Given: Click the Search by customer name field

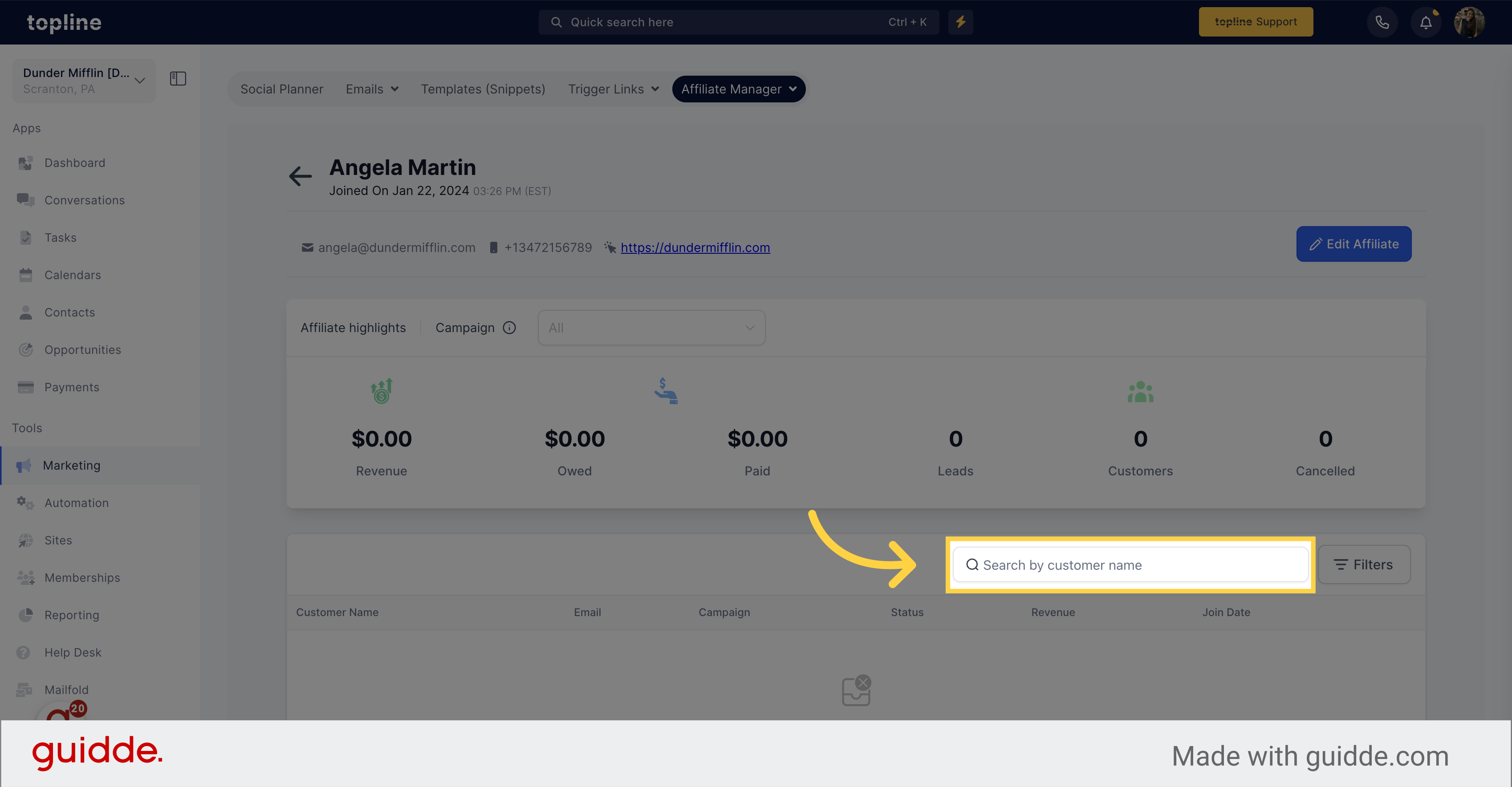Looking at the screenshot, I should pos(1130,564).
